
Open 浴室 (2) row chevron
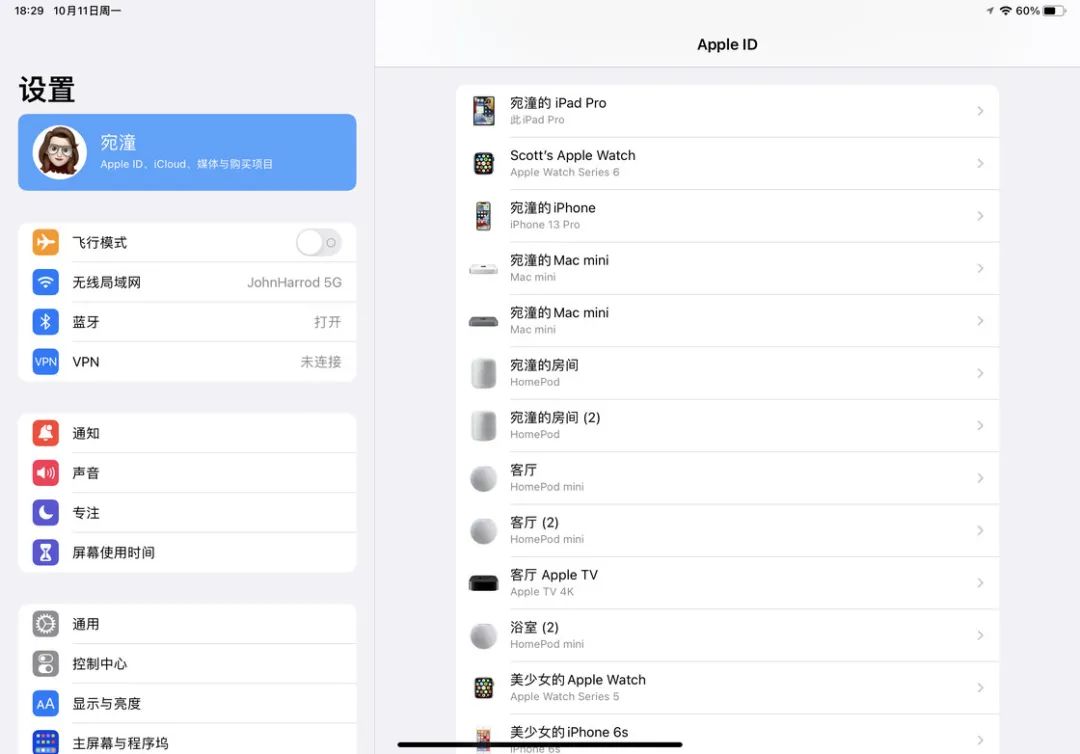pyautogui.click(x=980, y=636)
